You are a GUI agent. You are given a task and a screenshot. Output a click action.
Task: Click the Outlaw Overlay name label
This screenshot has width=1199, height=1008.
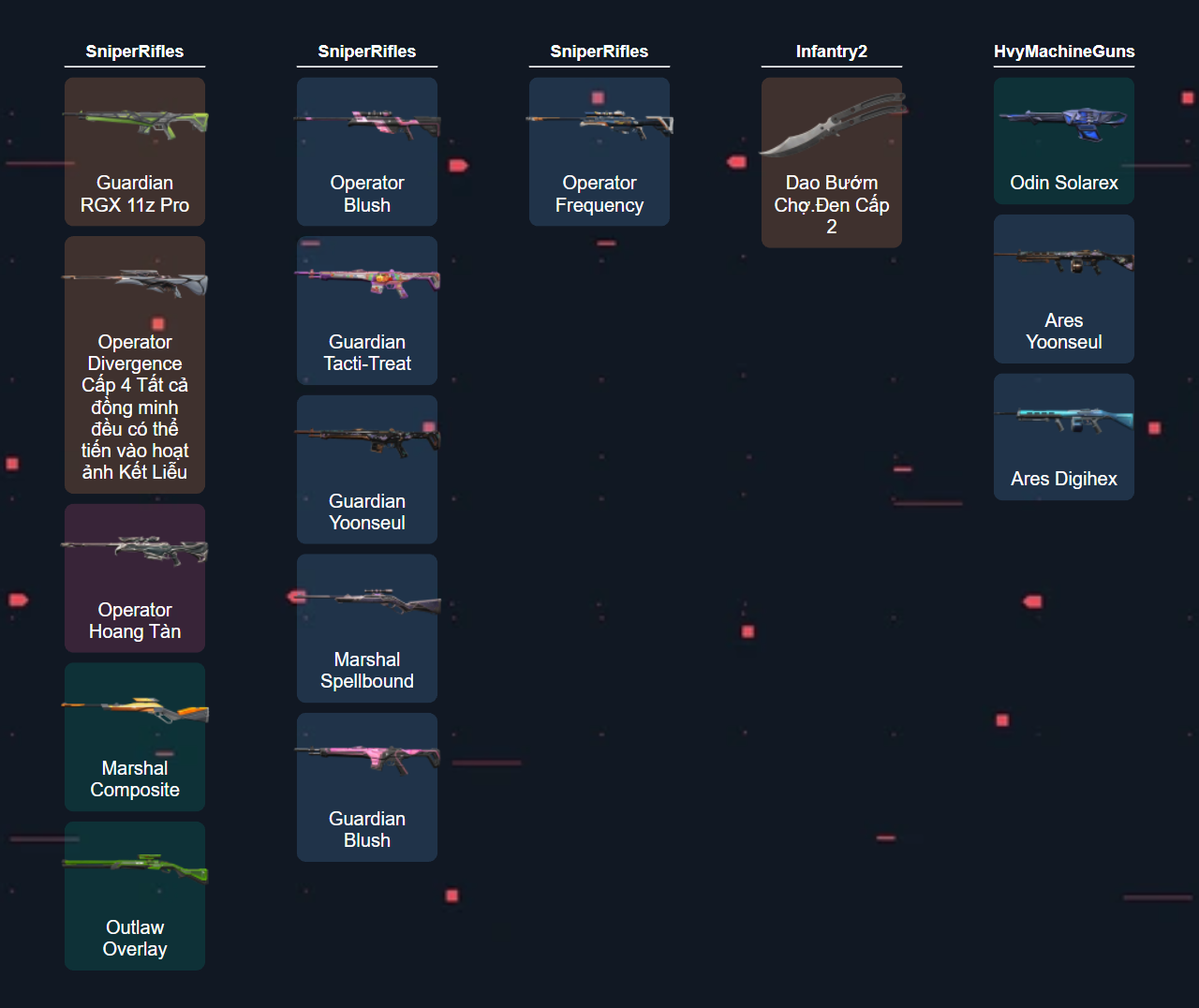(x=135, y=938)
